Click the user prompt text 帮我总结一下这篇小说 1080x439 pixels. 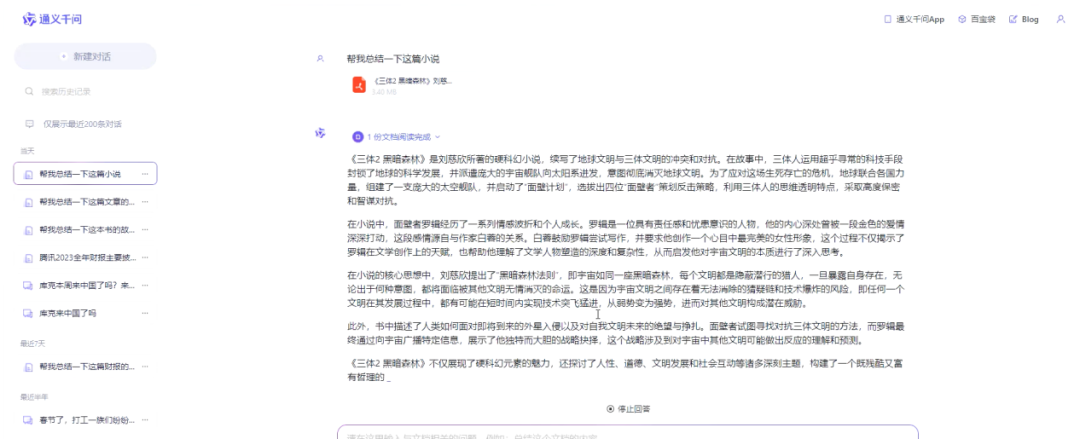[x=393, y=59]
